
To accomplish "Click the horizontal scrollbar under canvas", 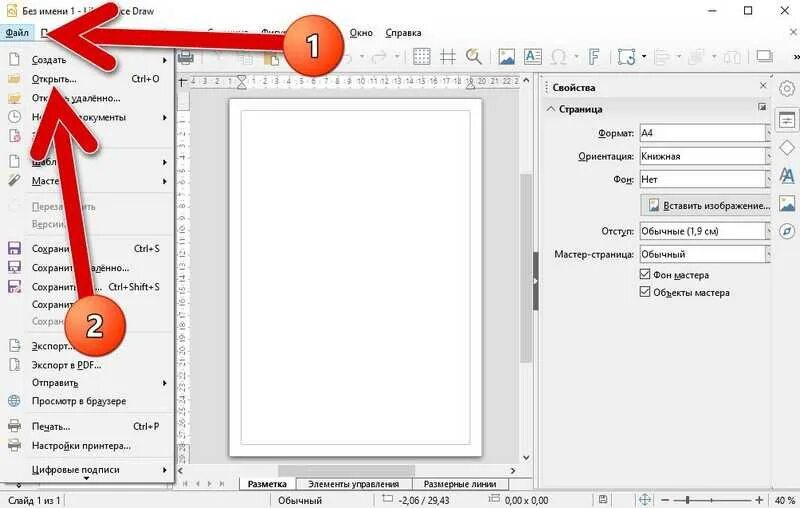I will pos(346,470).
